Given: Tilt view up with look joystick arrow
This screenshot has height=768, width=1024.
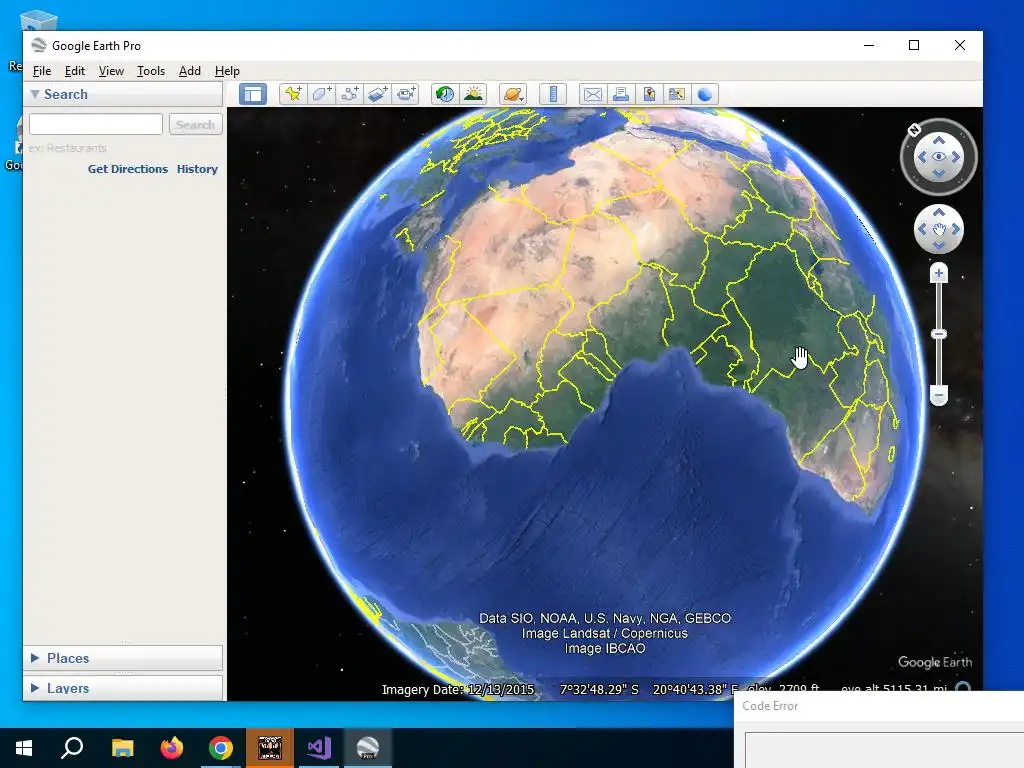Looking at the screenshot, I should (938, 140).
